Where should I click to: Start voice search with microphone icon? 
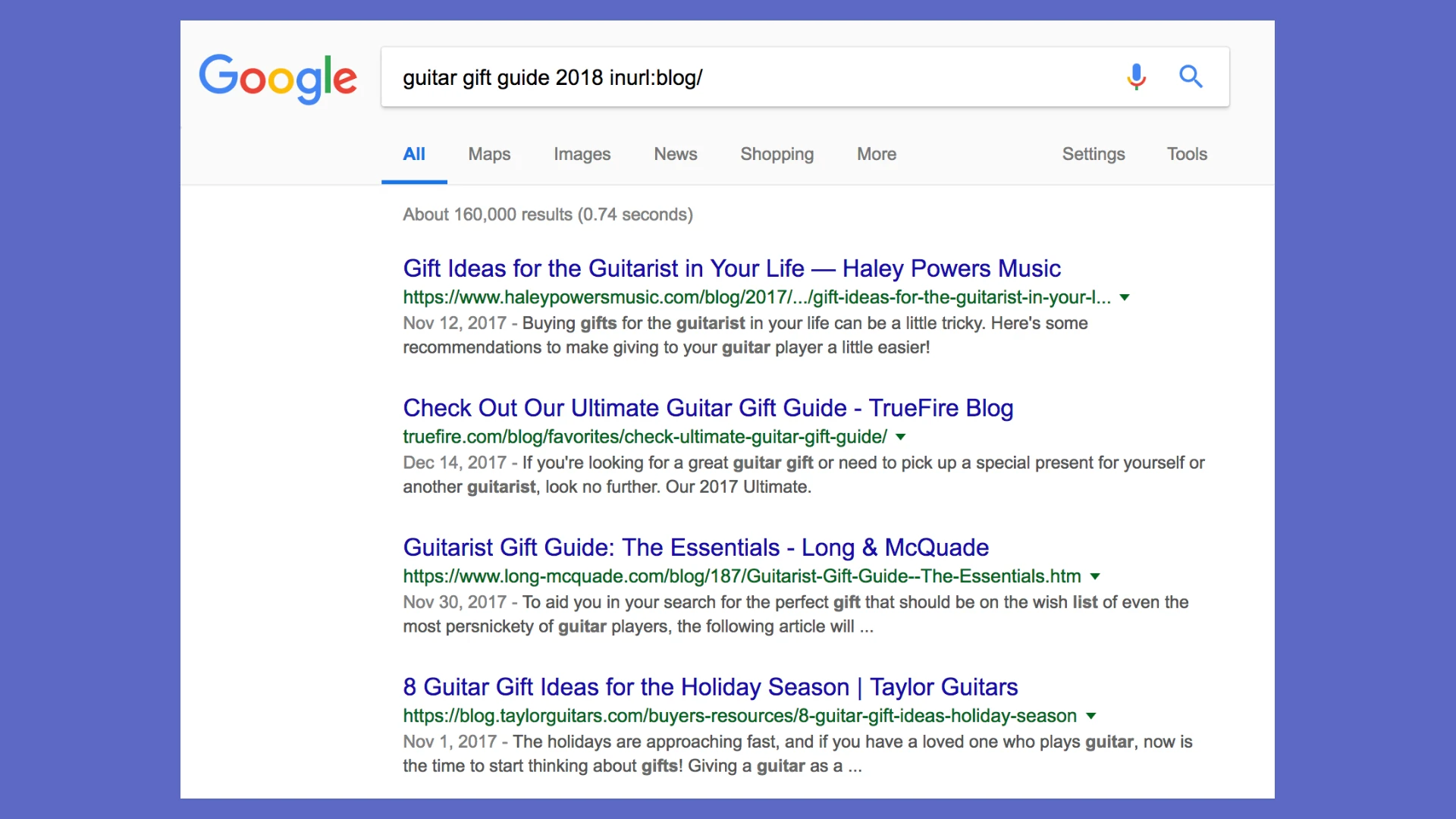(1136, 77)
